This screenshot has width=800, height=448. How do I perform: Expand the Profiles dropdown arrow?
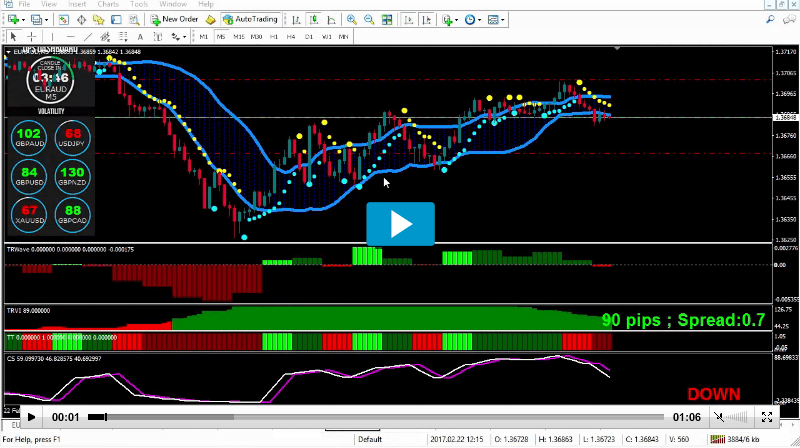[46, 20]
